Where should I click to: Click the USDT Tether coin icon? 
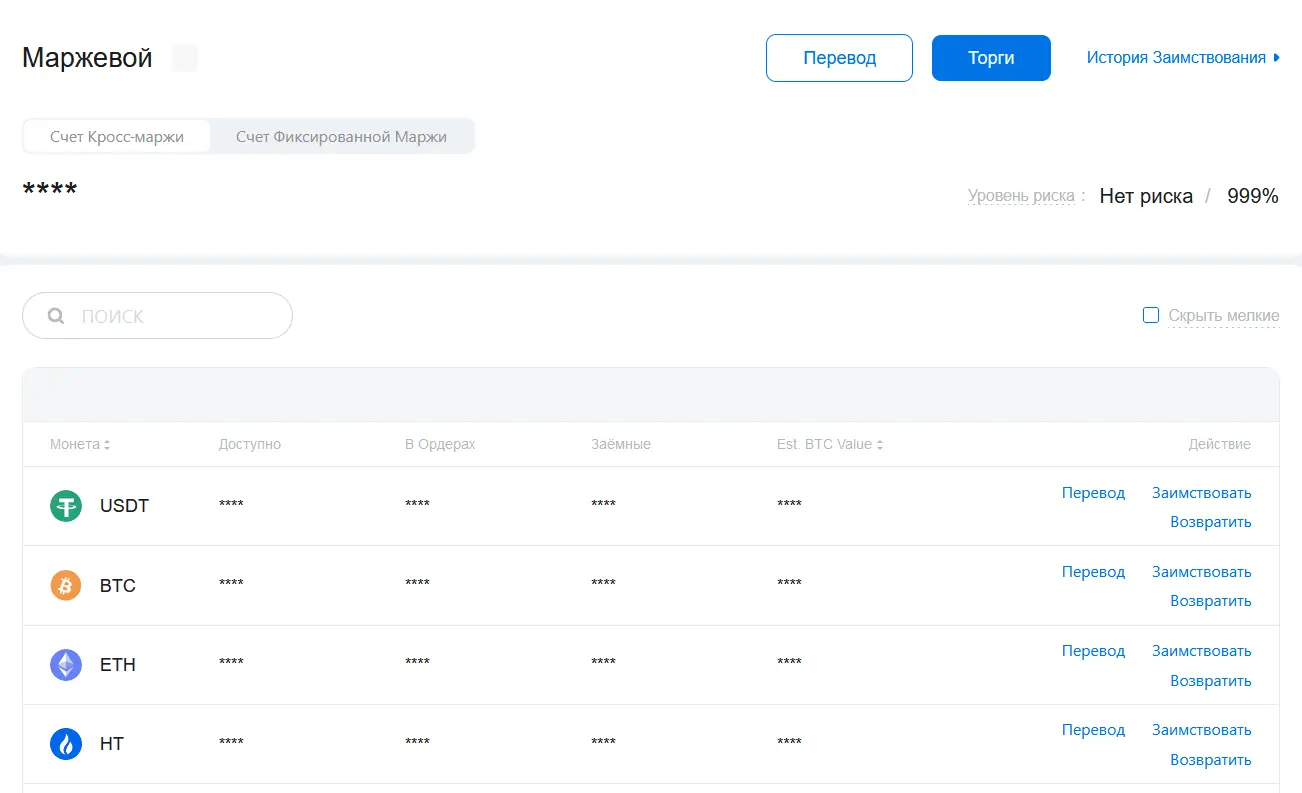(x=66, y=506)
